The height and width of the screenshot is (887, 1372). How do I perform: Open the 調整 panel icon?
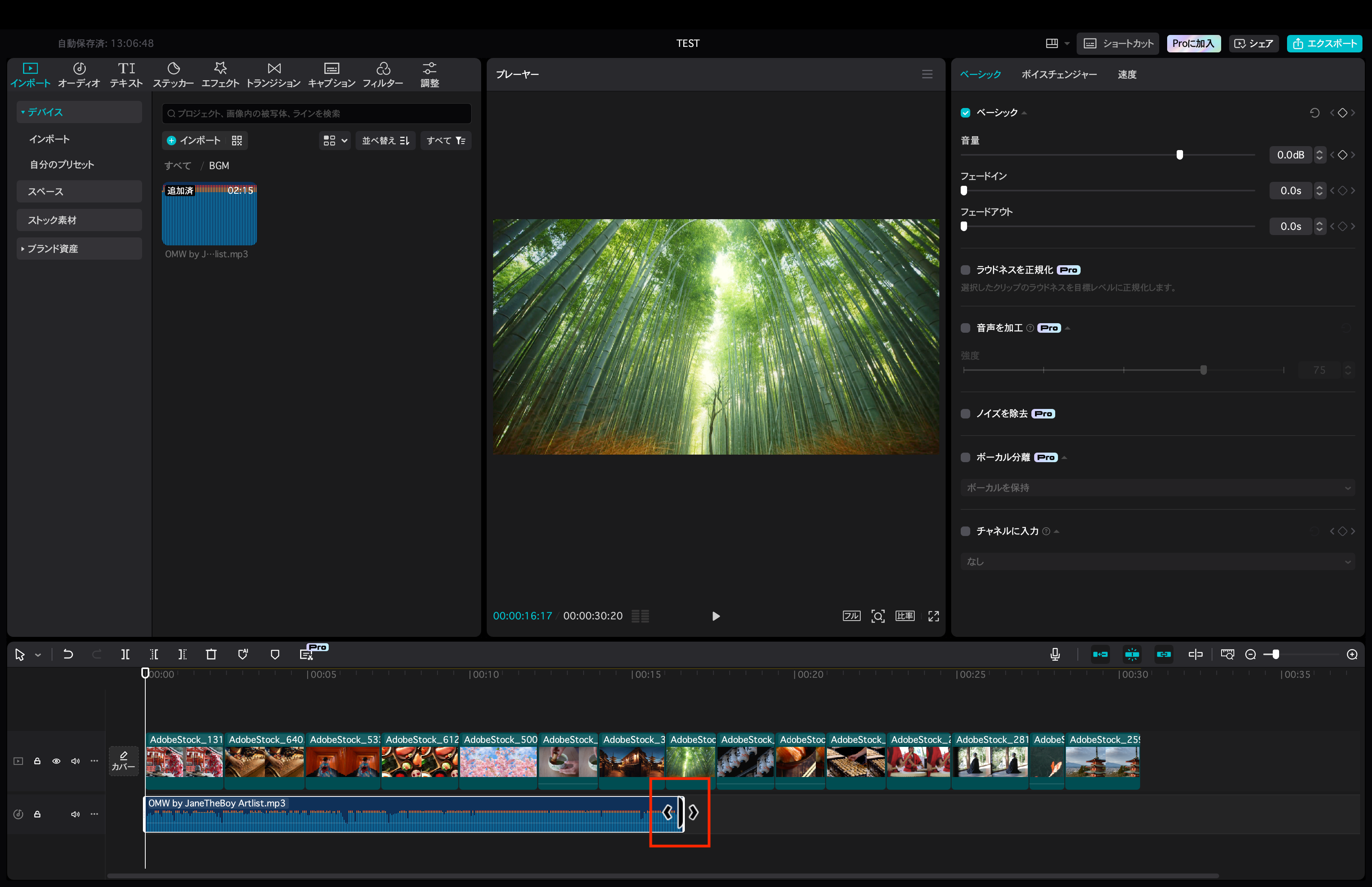pos(430,75)
